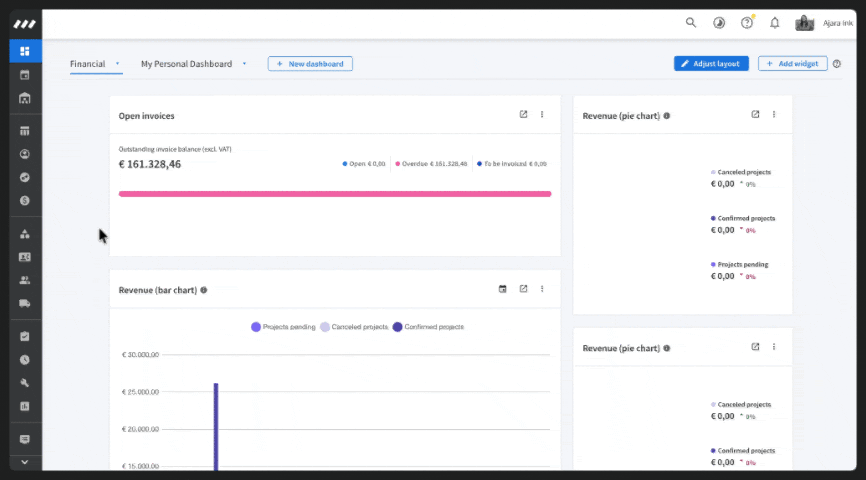
Task: Click the Adjust layout button
Action: (x=711, y=64)
